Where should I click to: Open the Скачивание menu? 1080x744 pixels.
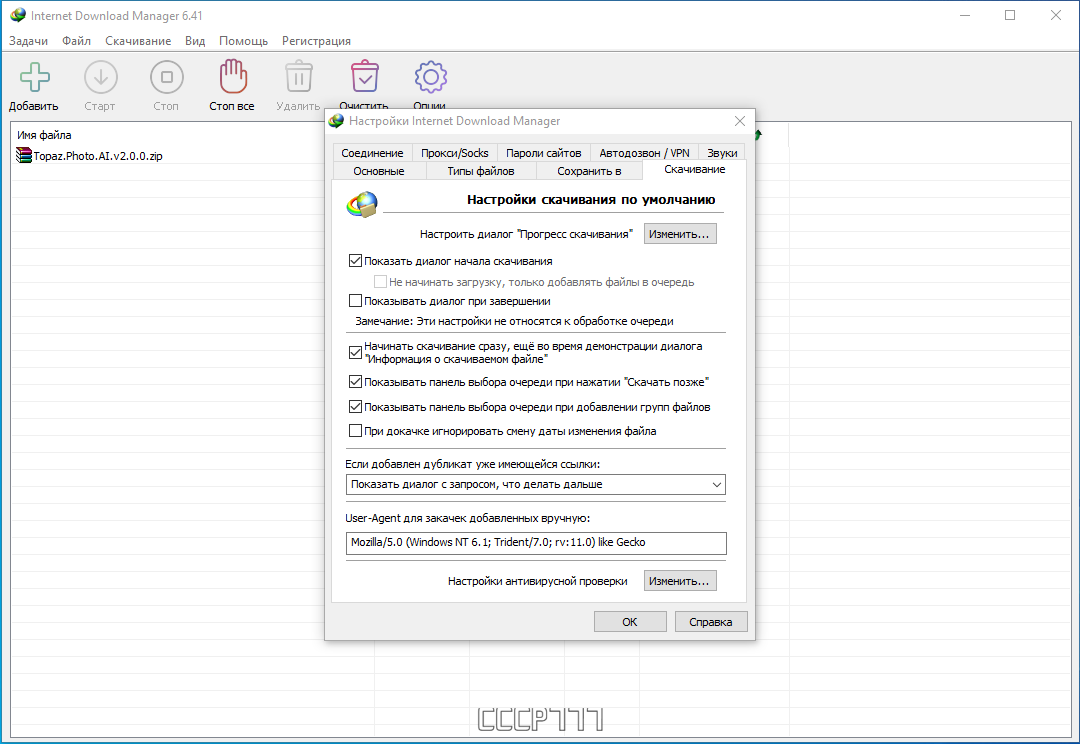click(x=138, y=41)
